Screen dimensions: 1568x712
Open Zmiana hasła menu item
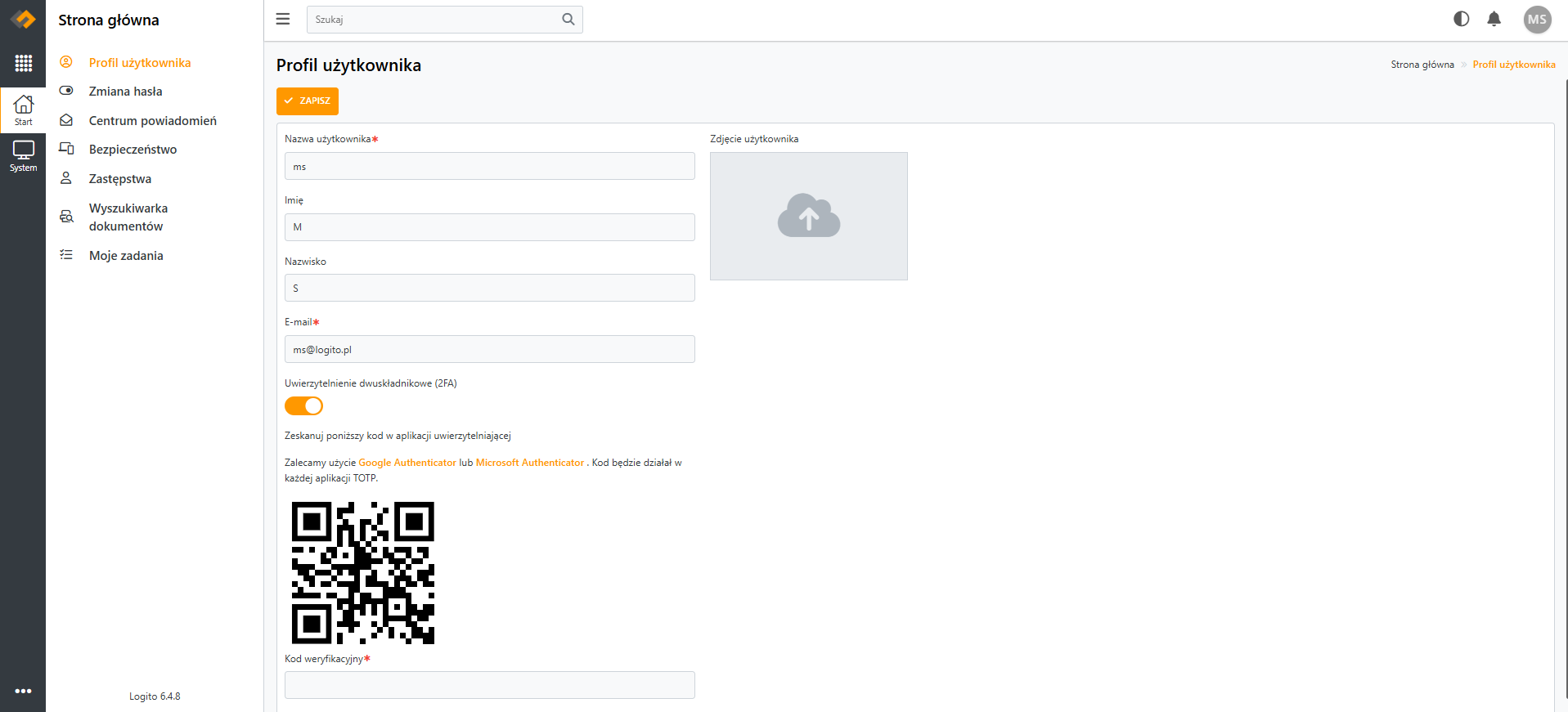(x=126, y=92)
